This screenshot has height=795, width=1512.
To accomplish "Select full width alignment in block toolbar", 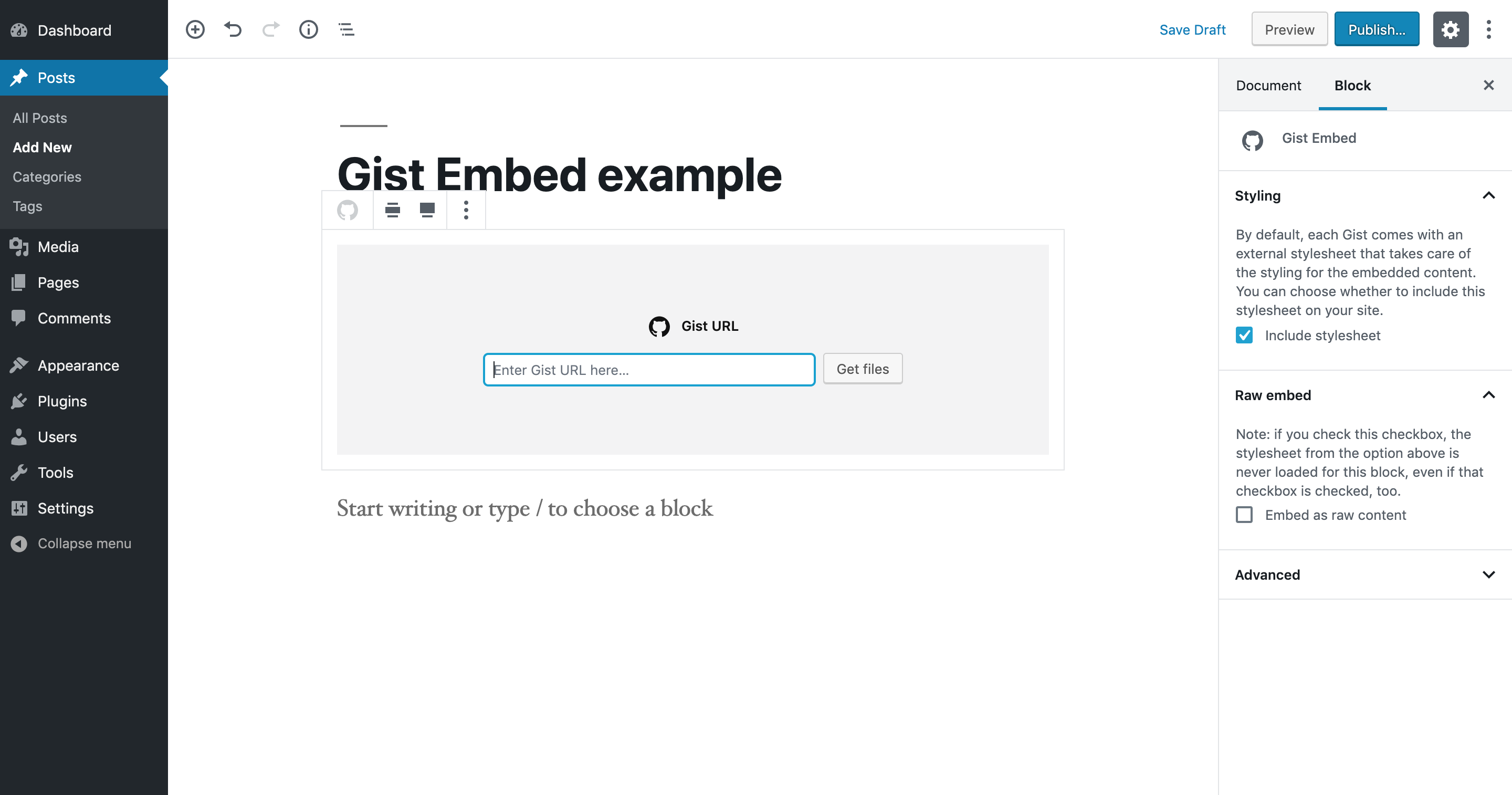I will pos(427,210).
